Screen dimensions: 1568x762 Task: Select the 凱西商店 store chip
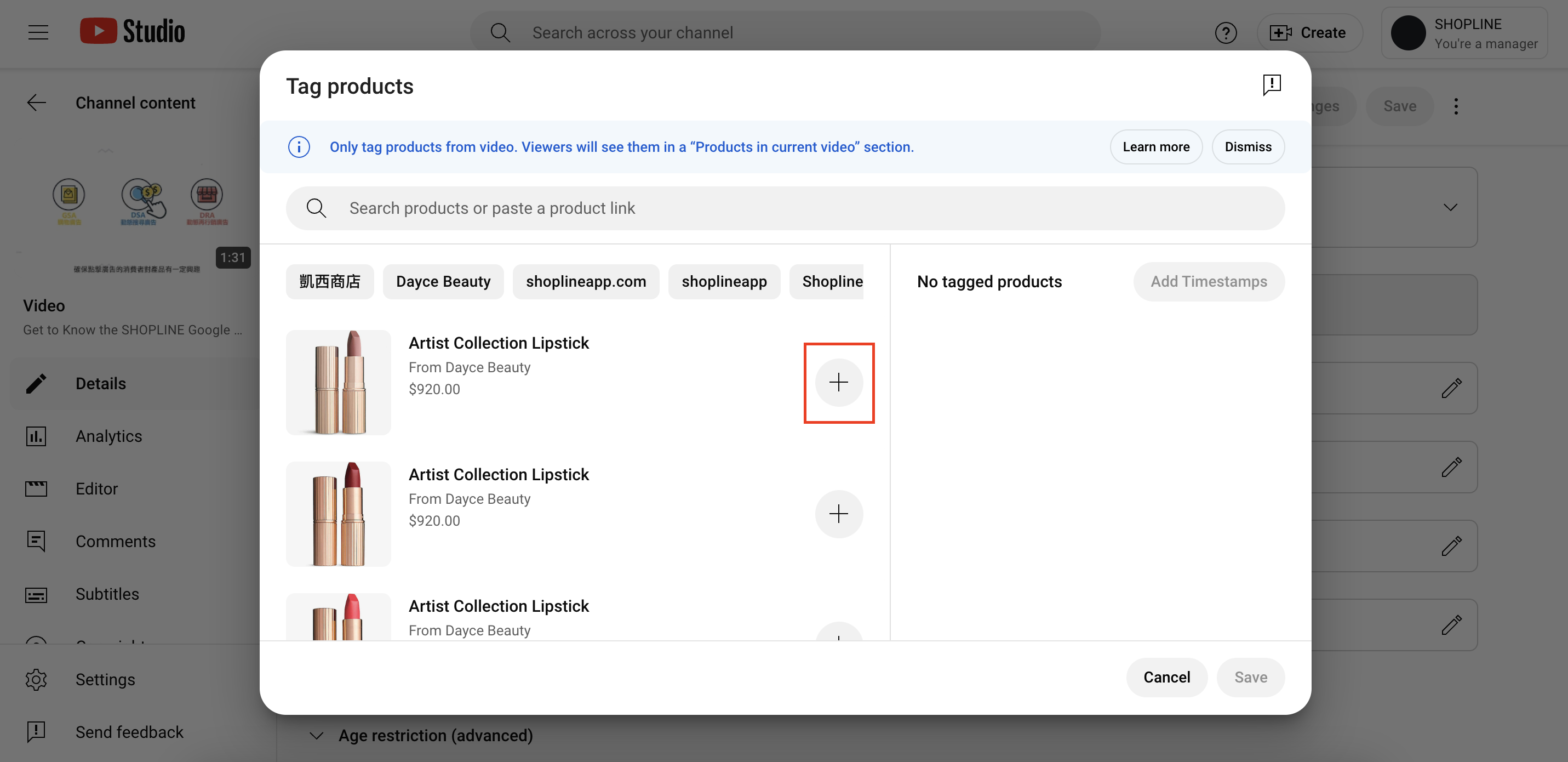[x=329, y=281]
